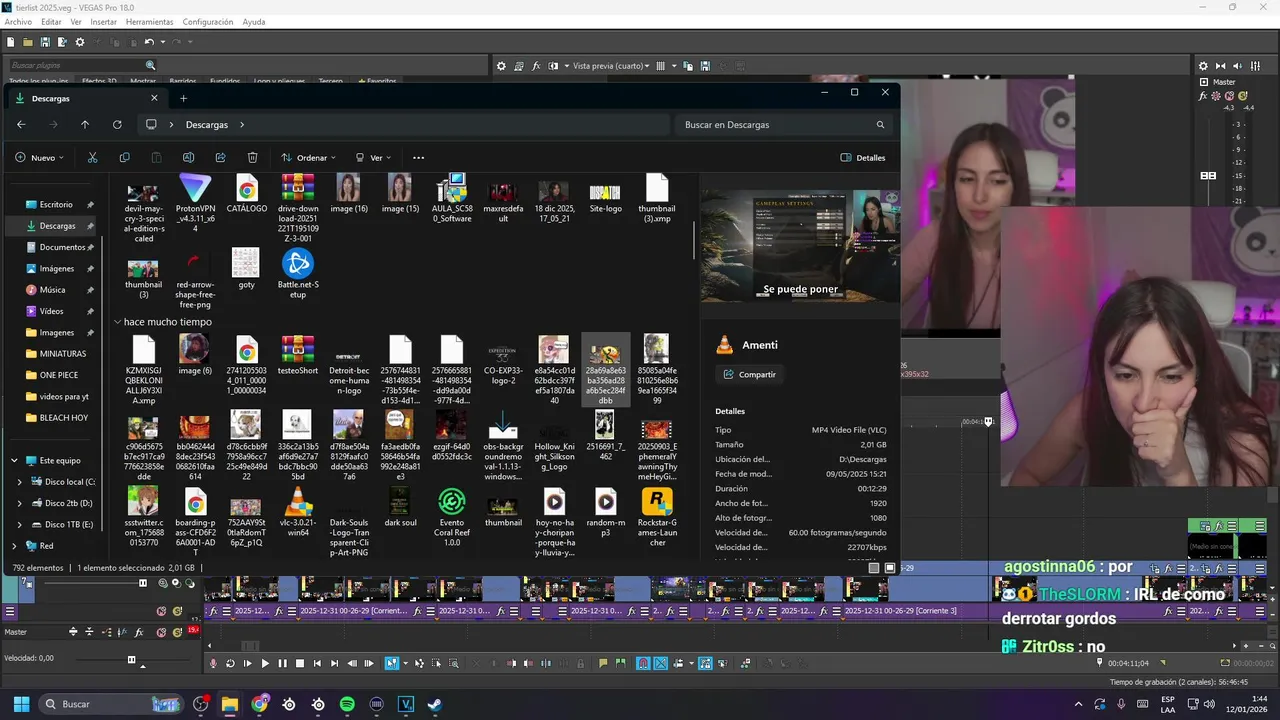Image resolution: width=1280 pixels, height=720 pixels.
Task: Click Nuevo button in Explorer
Action: [40, 158]
